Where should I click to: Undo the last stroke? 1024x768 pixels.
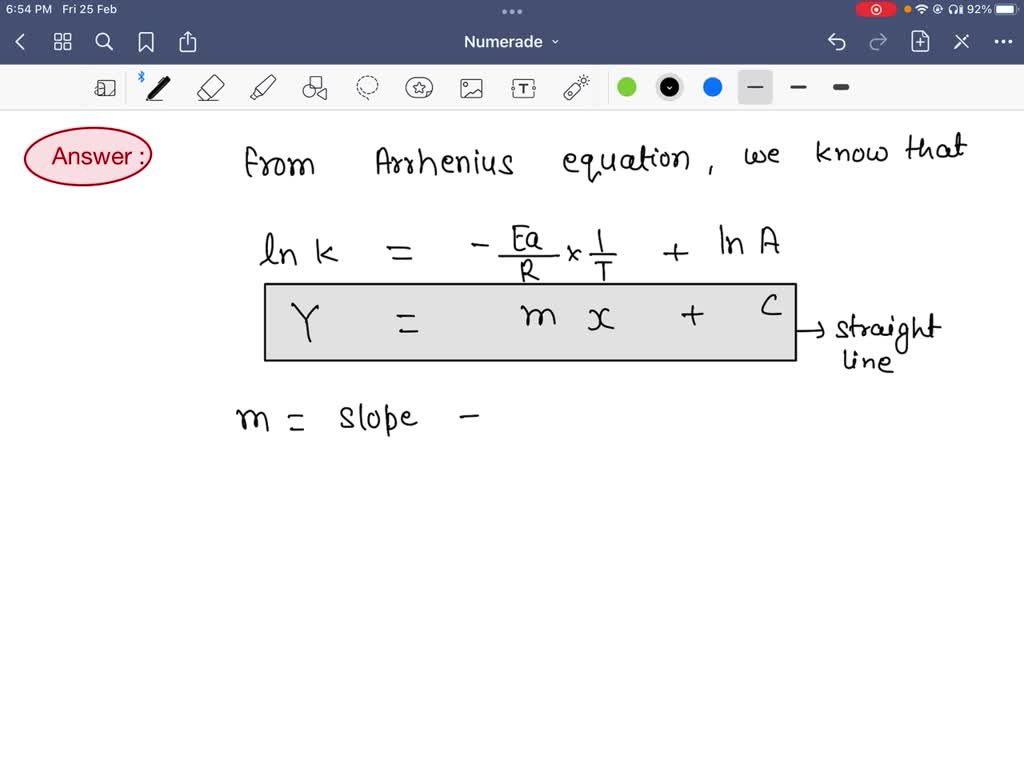[837, 42]
